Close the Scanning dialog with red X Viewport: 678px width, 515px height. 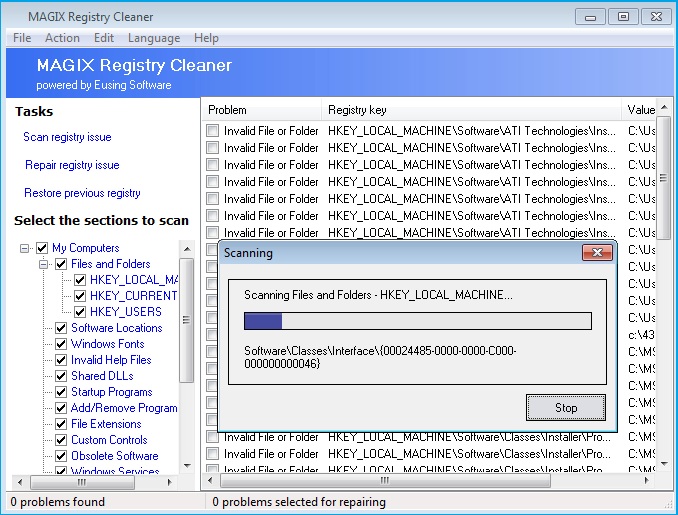597,253
